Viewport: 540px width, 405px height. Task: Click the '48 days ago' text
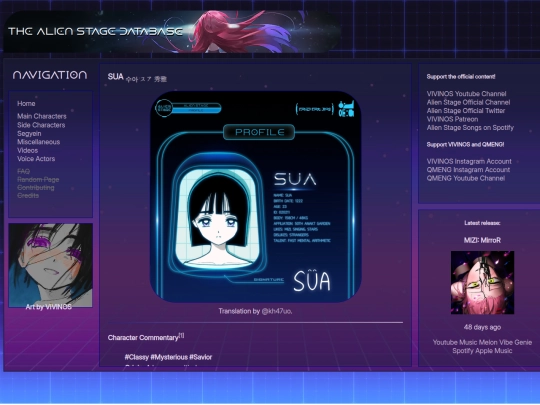(482, 327)
